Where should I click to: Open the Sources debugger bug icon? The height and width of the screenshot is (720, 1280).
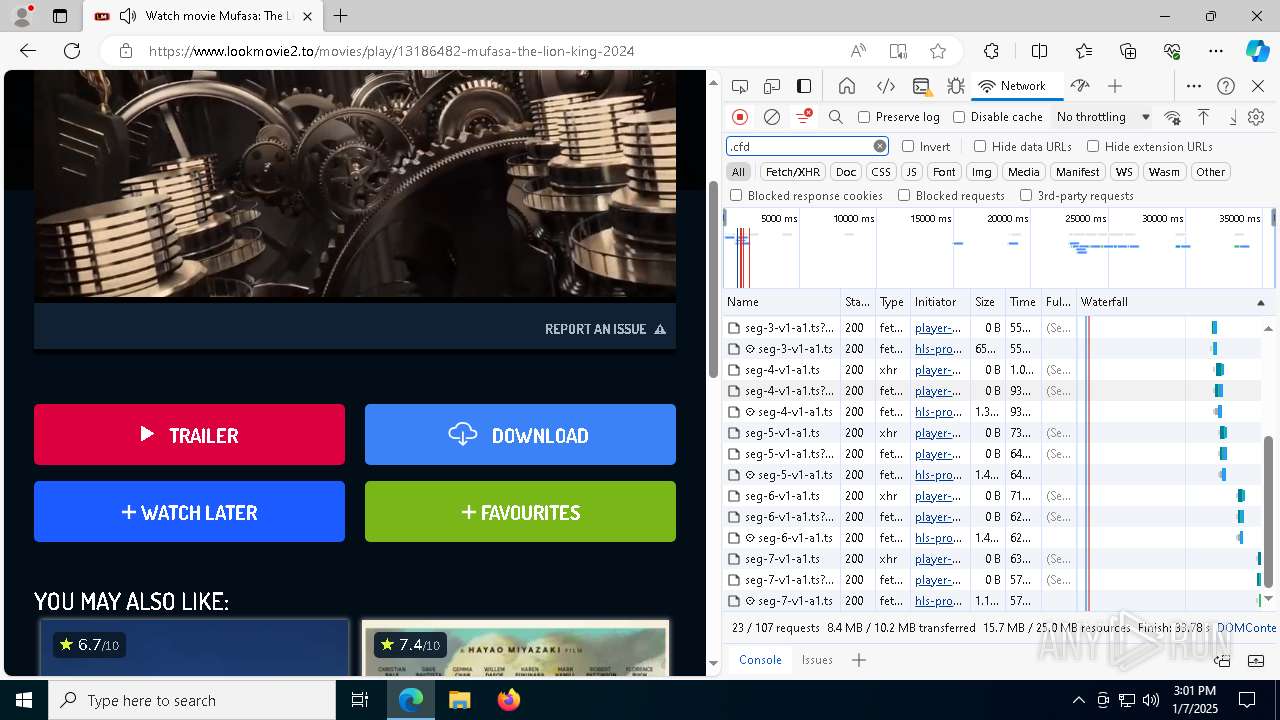[x=956, y=86]
